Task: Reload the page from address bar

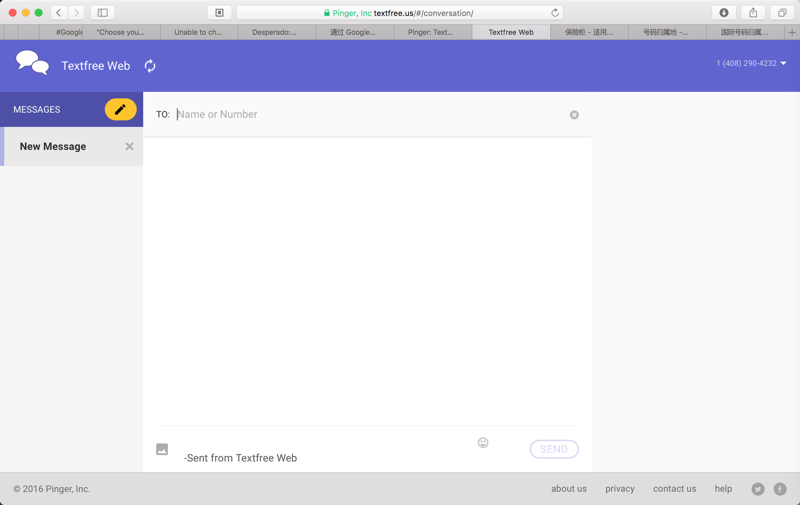Action: click(555, 13)
